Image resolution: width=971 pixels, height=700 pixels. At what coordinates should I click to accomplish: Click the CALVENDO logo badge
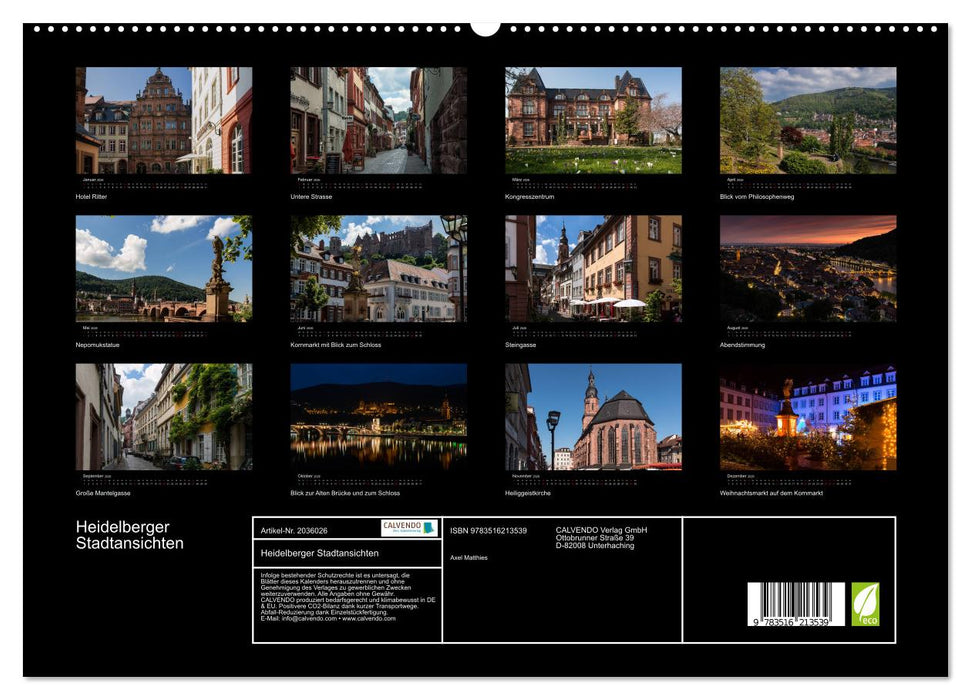coord(408,528)
